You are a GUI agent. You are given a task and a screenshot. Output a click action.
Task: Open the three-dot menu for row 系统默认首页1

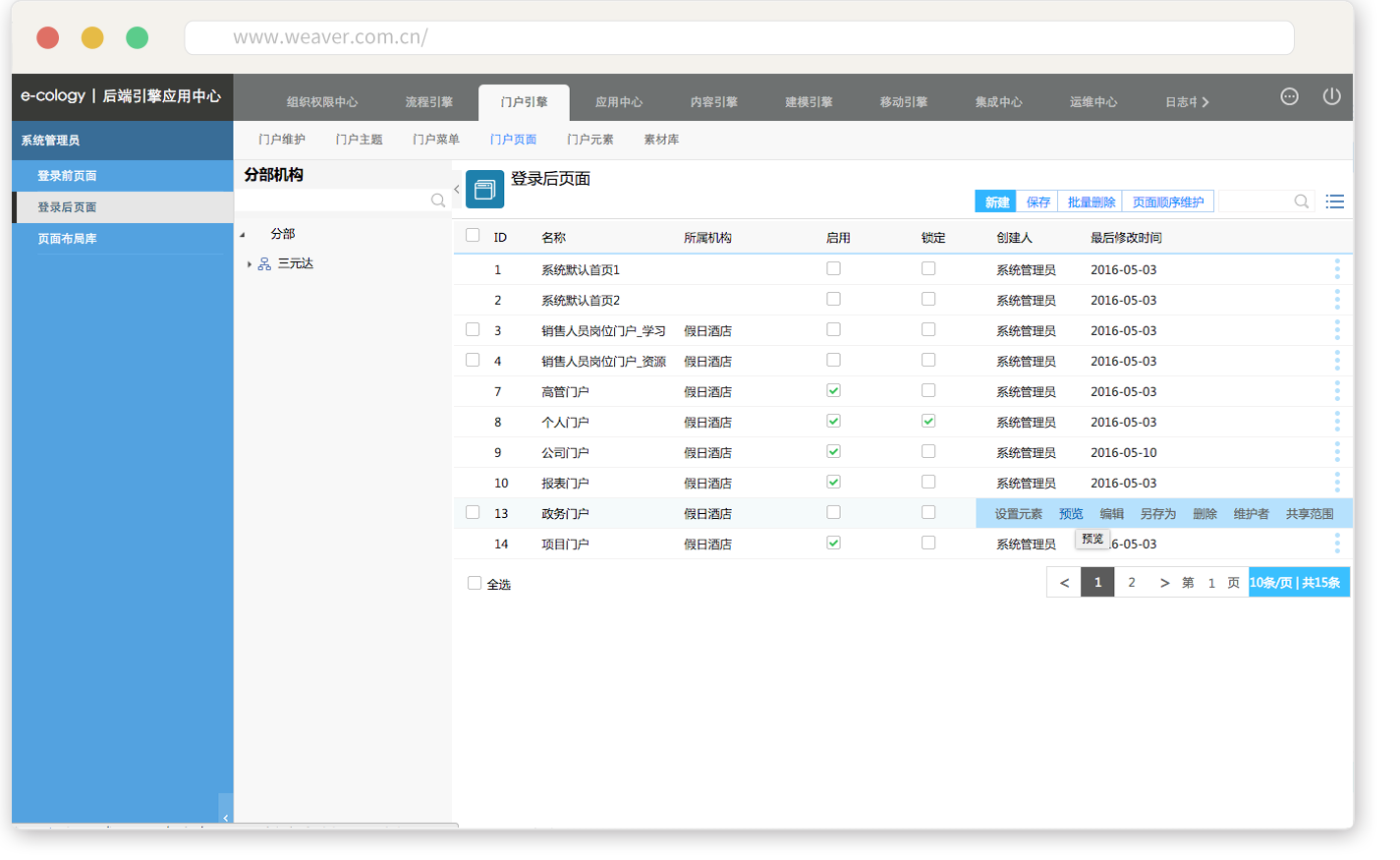(1336, 269)
